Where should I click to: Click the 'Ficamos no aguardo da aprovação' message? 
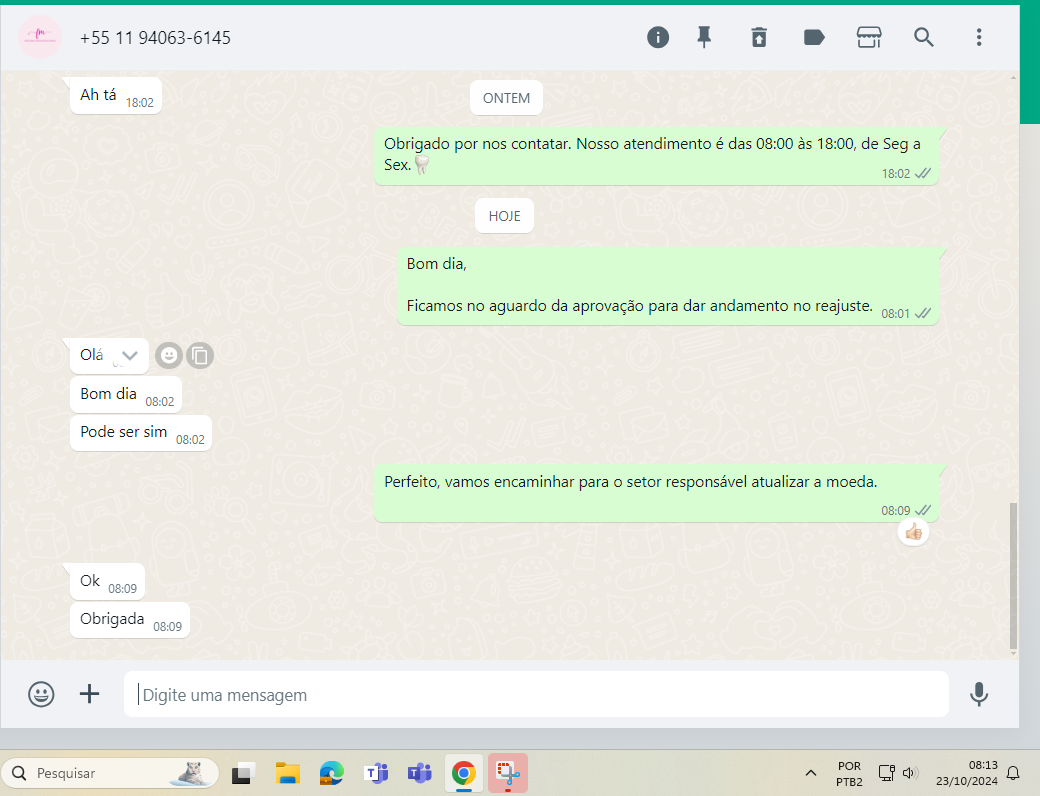667,287
